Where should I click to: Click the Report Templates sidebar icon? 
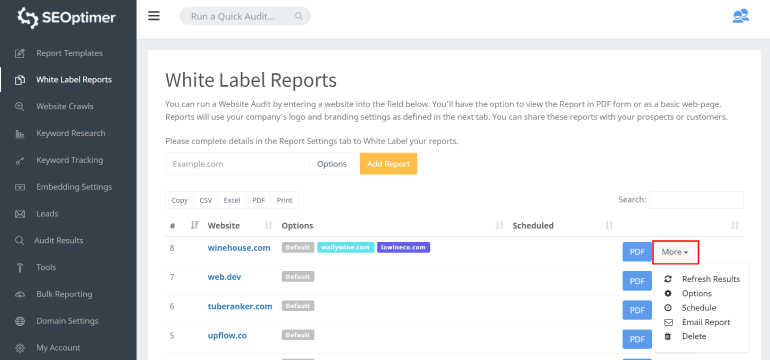click(20, 53)
